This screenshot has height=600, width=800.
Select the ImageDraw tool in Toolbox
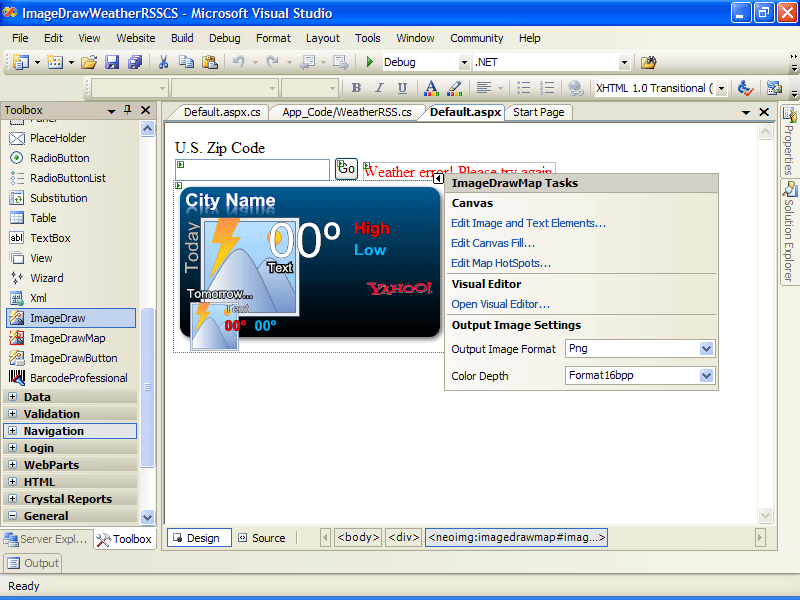pyautogui.click(x=71, y=318)
